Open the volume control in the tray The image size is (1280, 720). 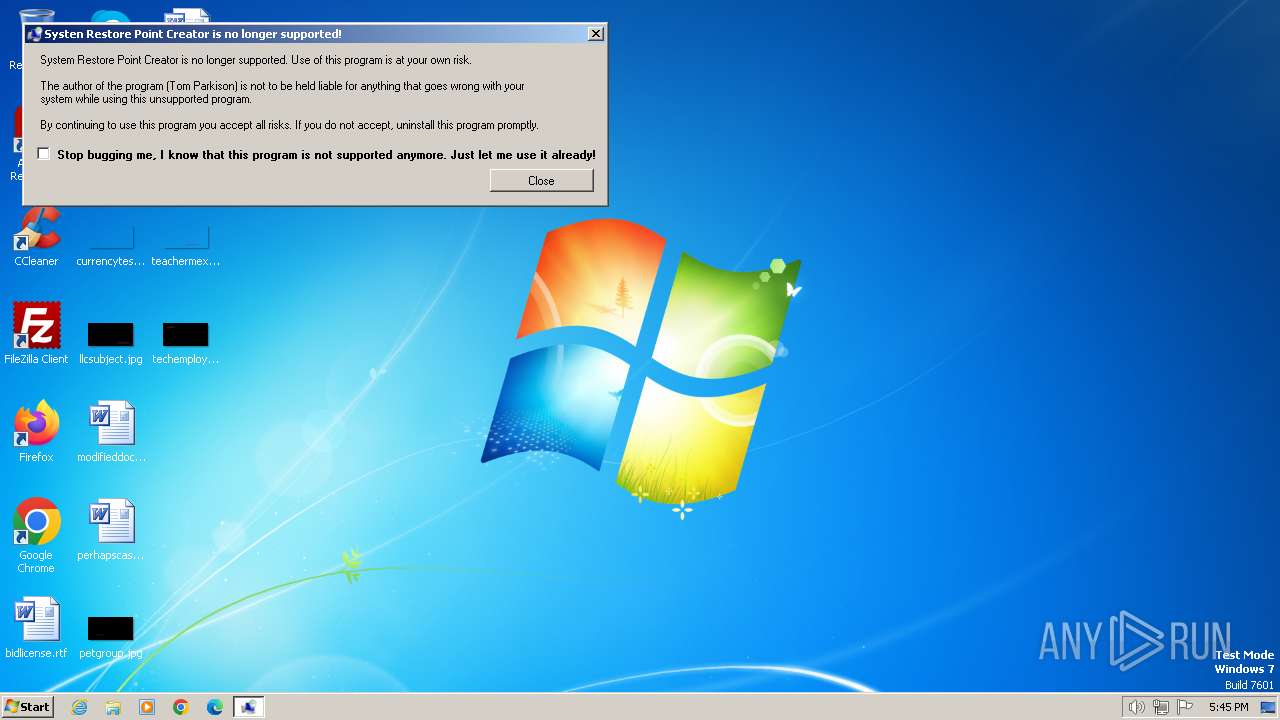click(x=1136, y=707)
